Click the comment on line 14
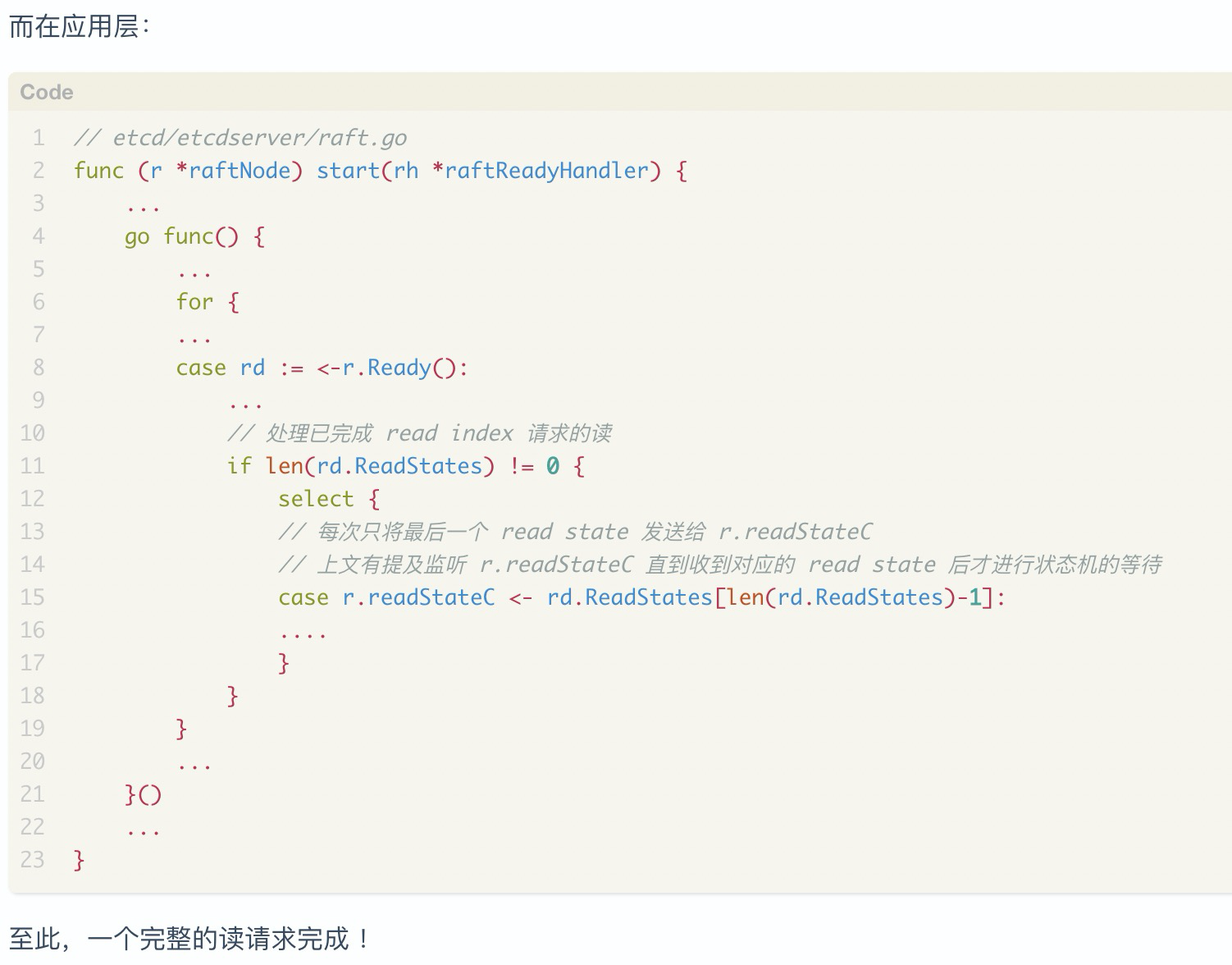Viewport: 1232px width, 965px height. (719, 565)
